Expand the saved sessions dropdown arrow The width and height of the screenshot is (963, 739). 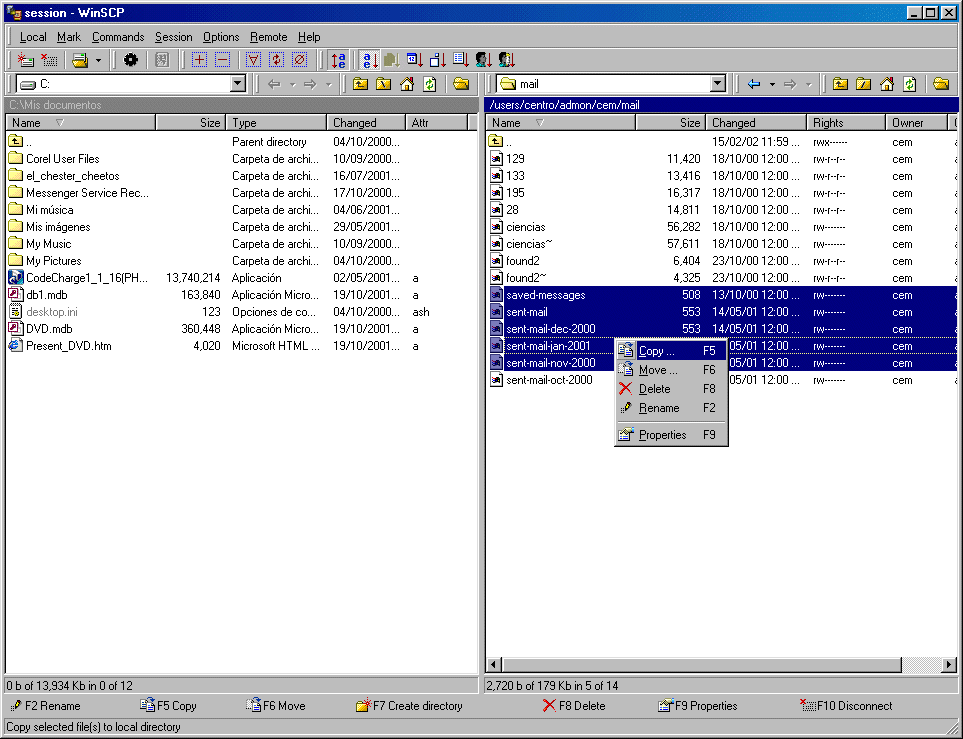[98, 60]
